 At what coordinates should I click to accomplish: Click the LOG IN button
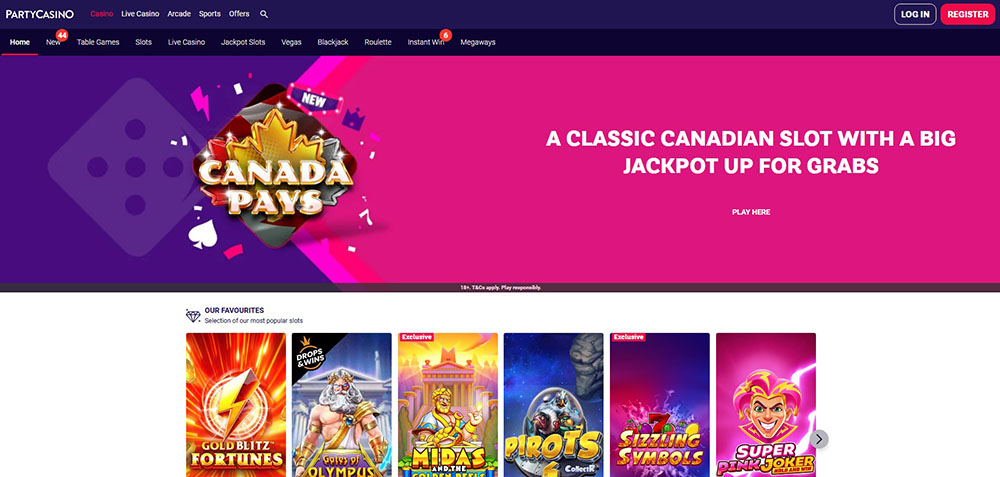point(915,14)
